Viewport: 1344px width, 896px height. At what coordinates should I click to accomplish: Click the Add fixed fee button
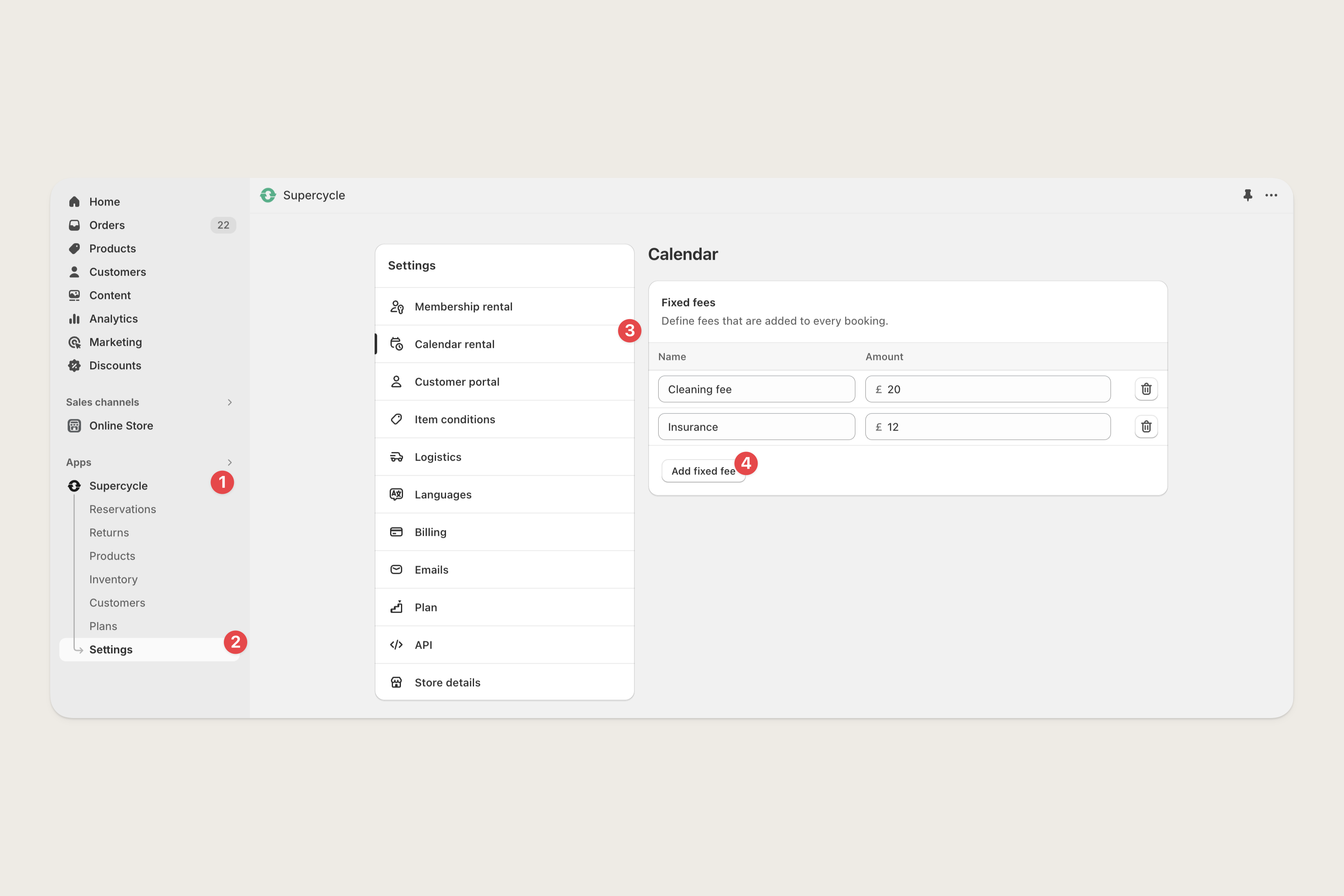coord(703,471)
